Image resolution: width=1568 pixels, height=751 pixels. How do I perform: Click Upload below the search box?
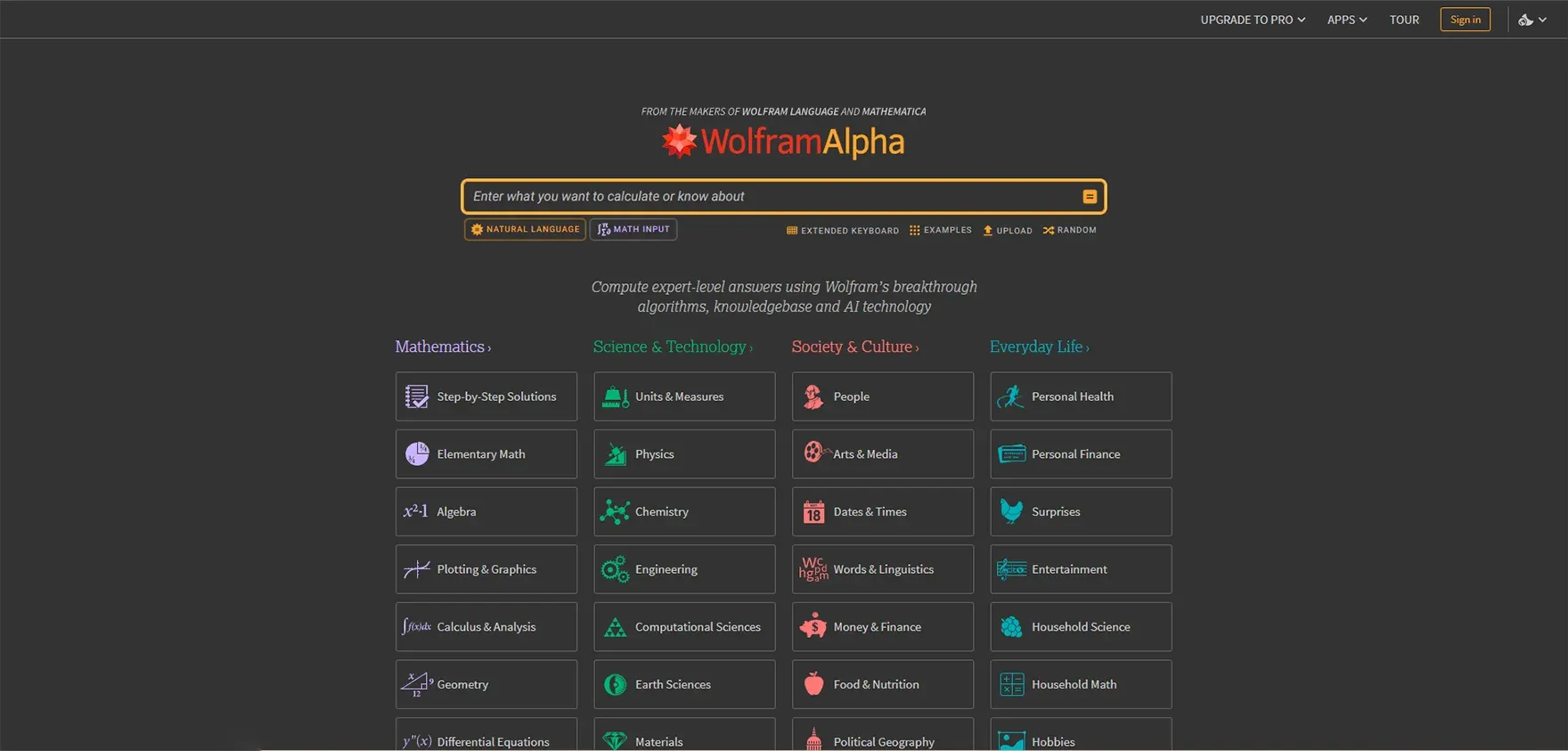[1008, 231]
